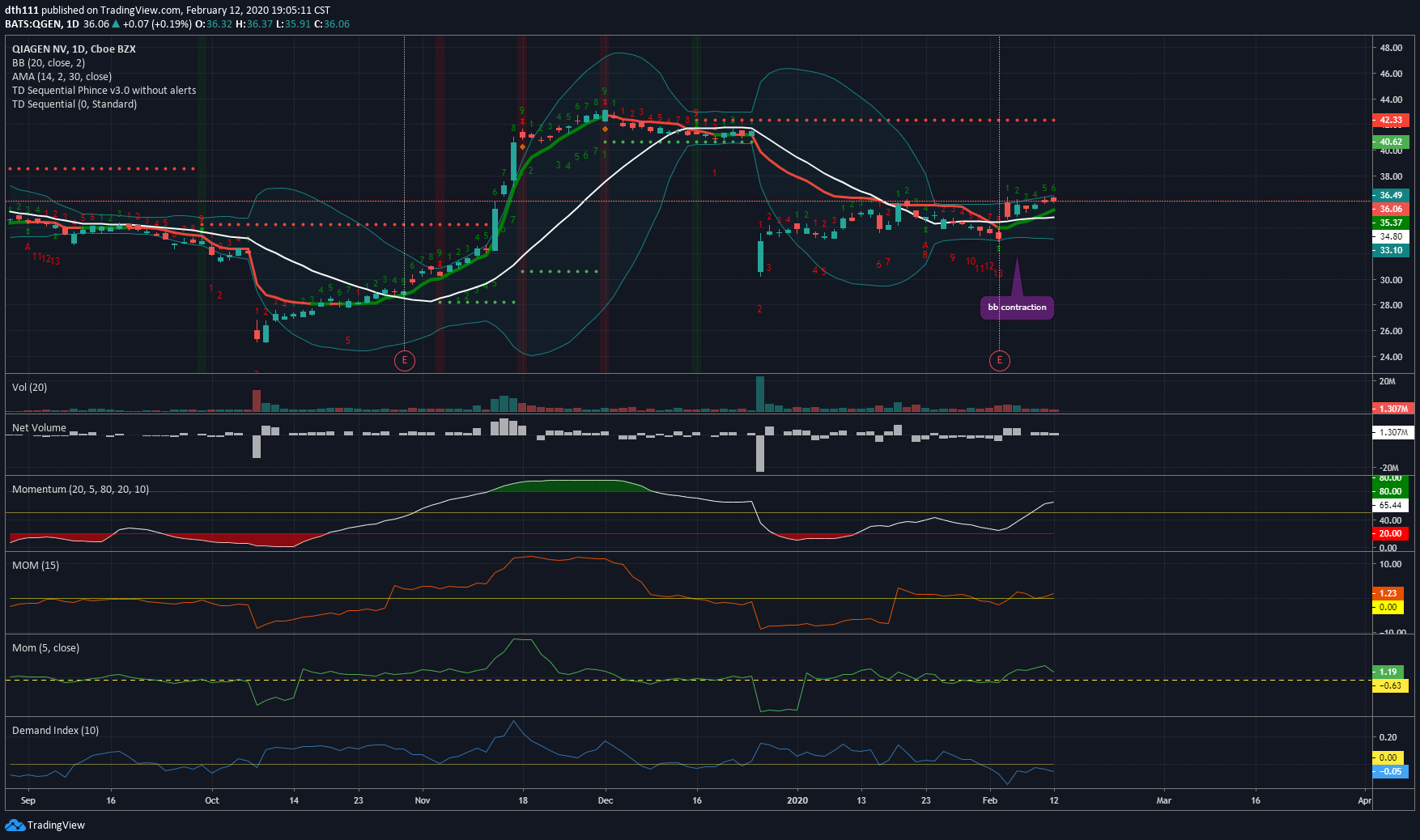Click the 'BATS:QGEN, 1D' header text
This screenshot has height=840, width=1420.
42,24
